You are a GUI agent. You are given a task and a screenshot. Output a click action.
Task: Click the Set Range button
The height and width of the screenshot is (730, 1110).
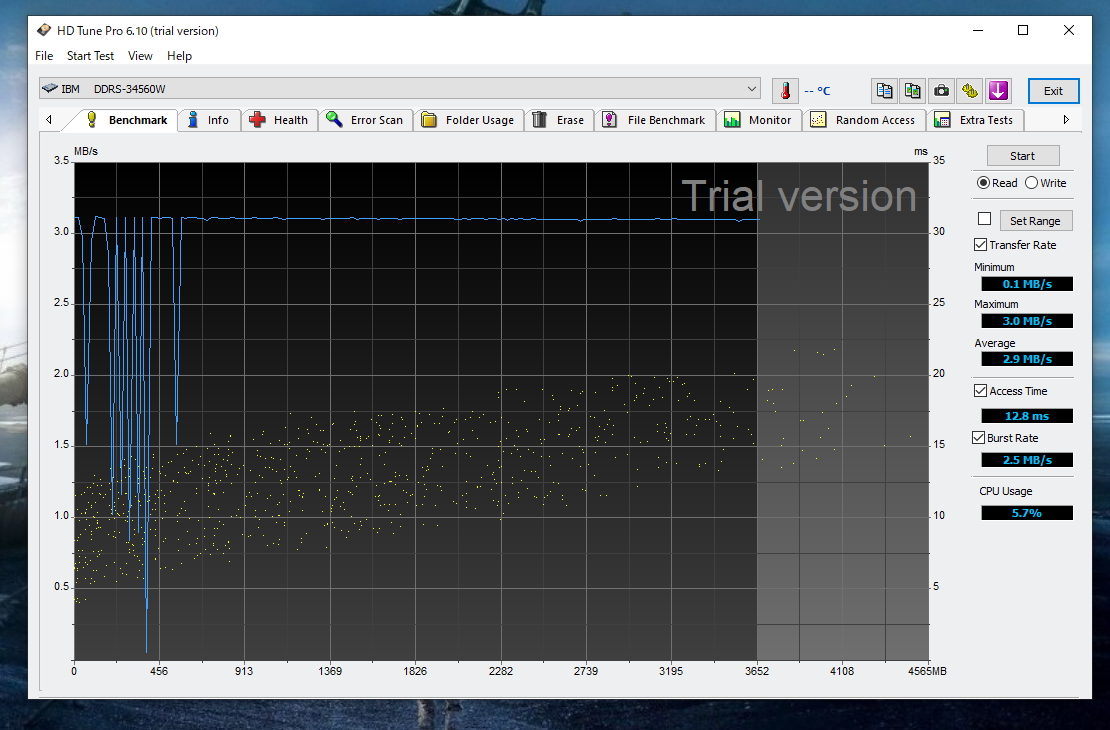coord(1034,221)
